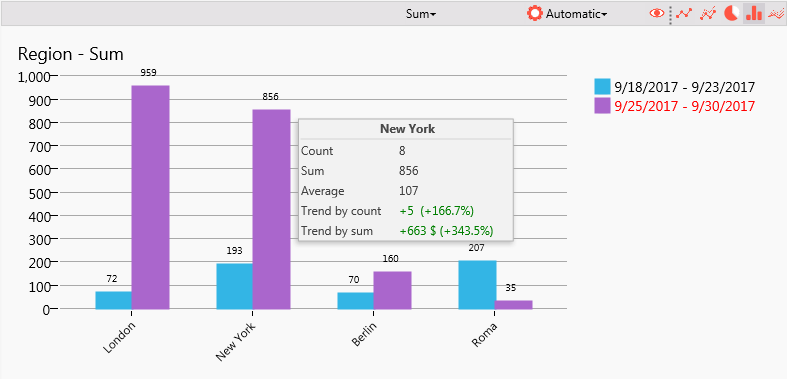Click London's purple bar labeled 959

coord(151,197)
